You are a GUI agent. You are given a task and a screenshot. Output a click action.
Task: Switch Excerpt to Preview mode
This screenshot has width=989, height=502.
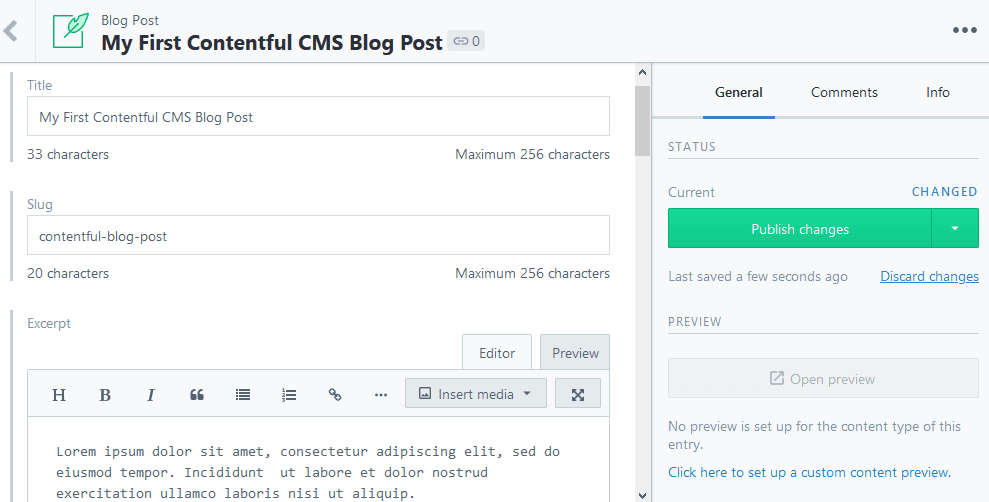[x=575, y=353]
